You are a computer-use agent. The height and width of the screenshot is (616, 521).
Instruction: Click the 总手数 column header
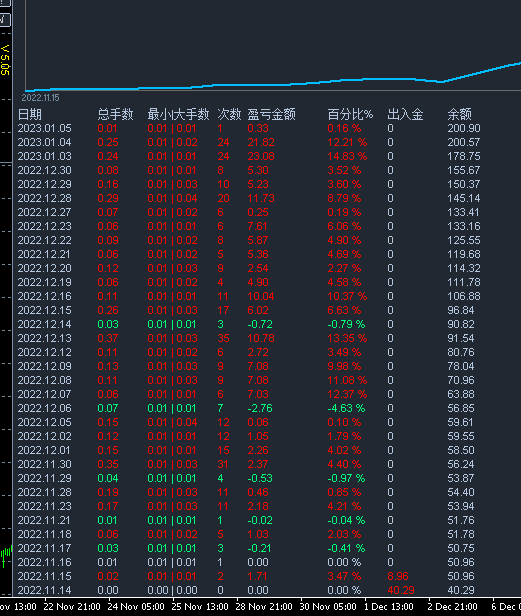coord(115,114)
